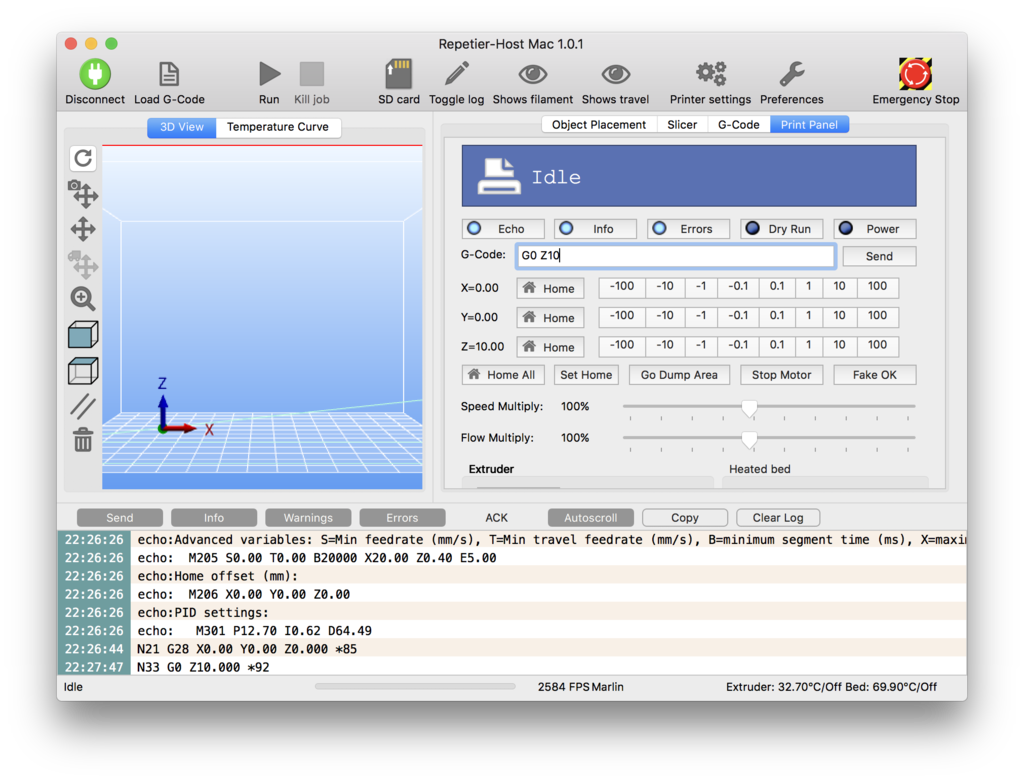1024x782 pixels.
Task: Select the move viewpoint arrows tool
Action: coord(83,229)
